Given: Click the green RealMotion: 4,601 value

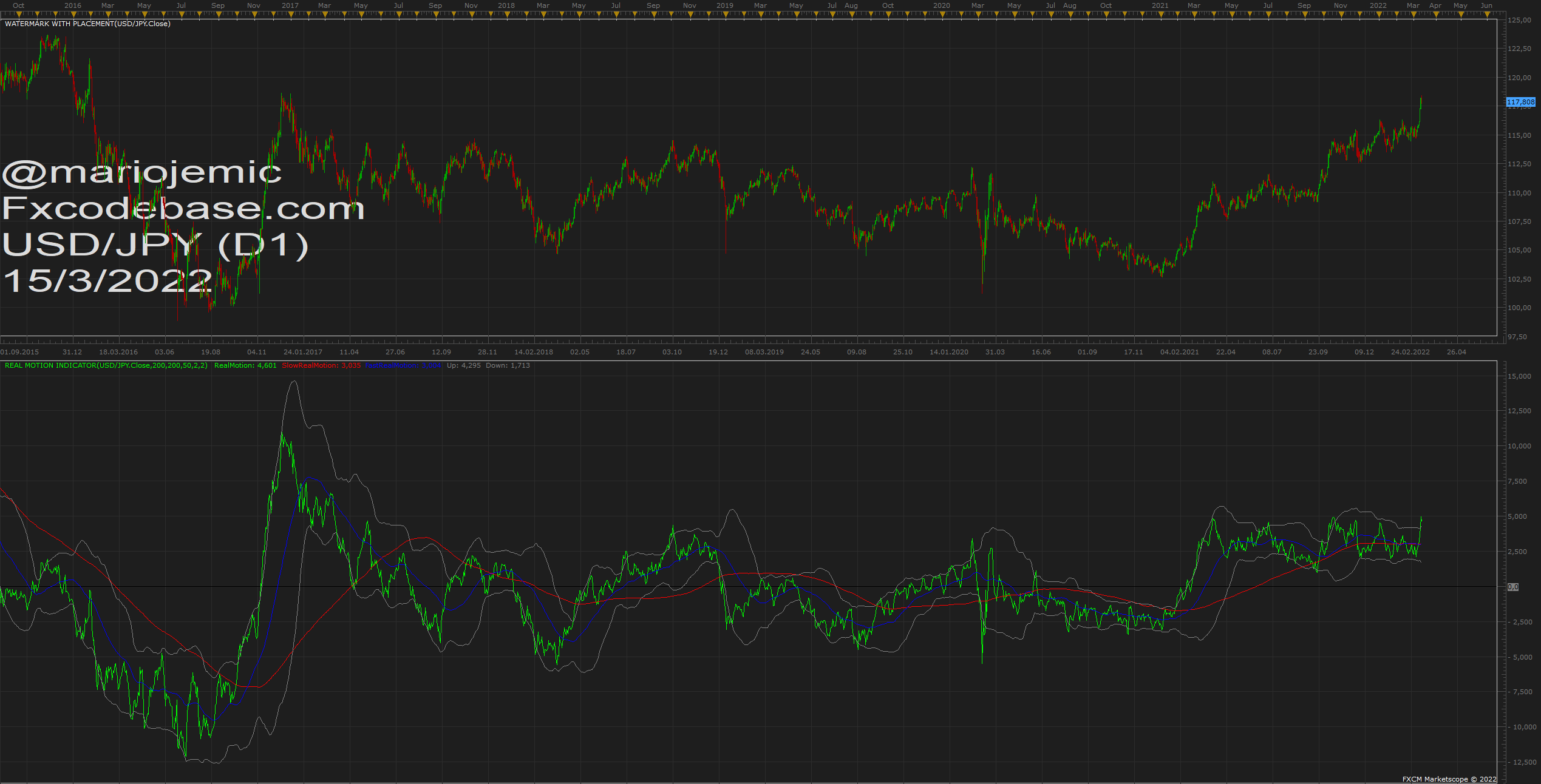Looking at the screenshot, I should (x=245, y=365).
